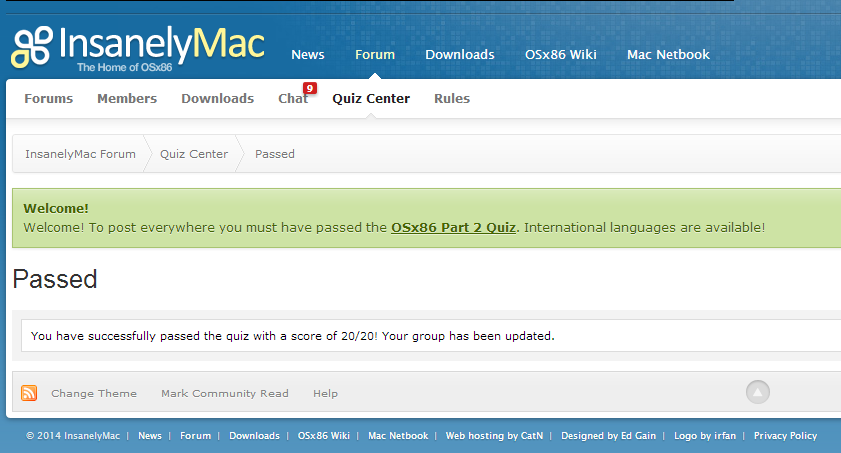The image size is (841, 453).
Task: Click the © 2014 InsanelyMac text
Action: pyautogui.click(x=73, y=436)
